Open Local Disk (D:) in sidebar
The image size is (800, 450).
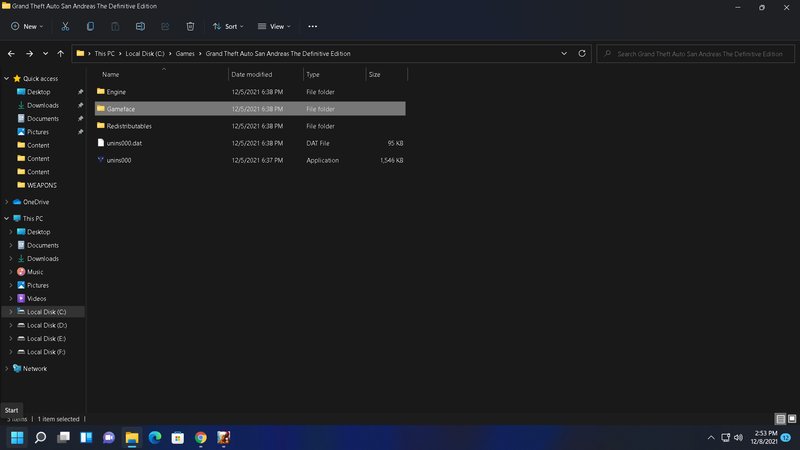point(46,325)
